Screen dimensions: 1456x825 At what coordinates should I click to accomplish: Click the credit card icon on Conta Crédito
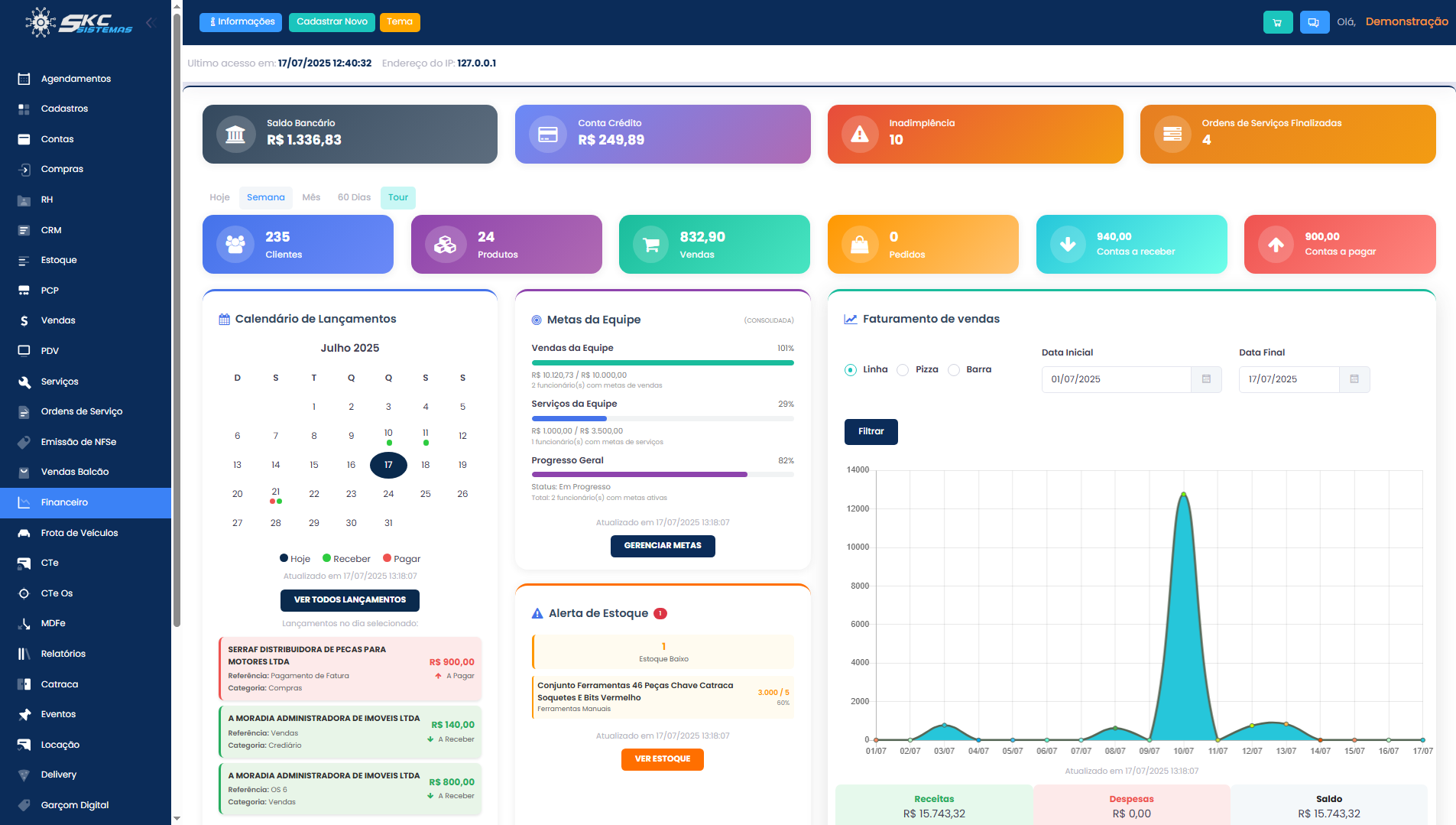tap(548, 135)
